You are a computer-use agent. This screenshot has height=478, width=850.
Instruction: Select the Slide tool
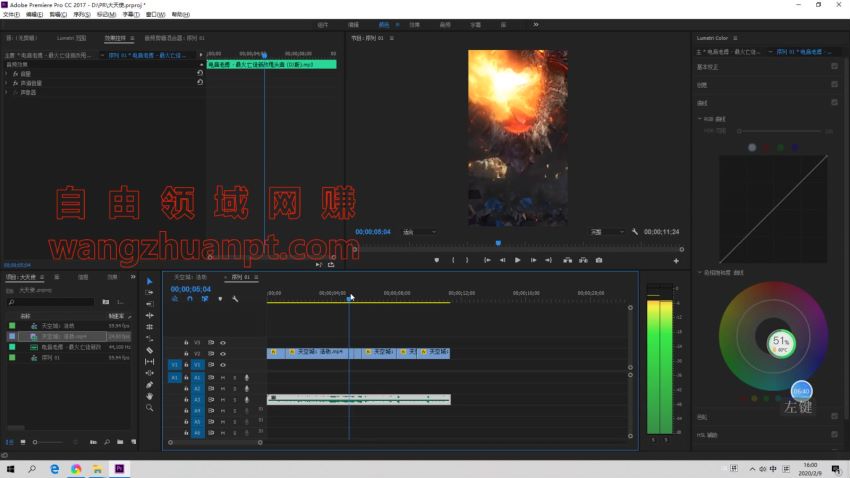[150, 373]
